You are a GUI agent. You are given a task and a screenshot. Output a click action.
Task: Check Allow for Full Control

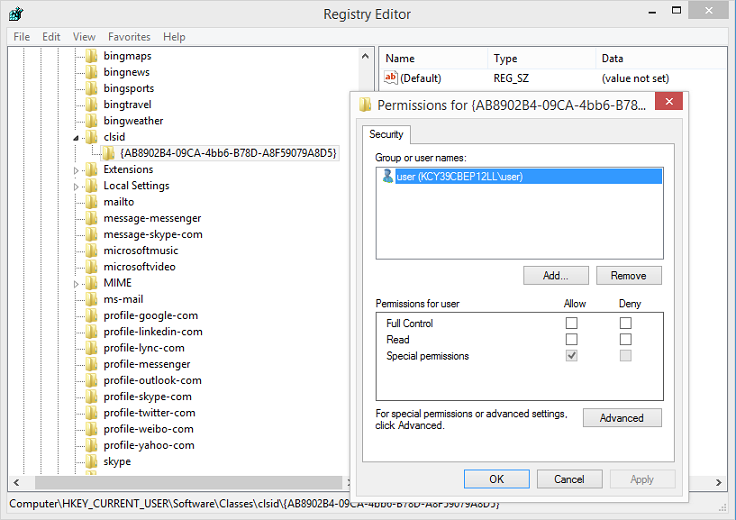(x=571, y=323)
